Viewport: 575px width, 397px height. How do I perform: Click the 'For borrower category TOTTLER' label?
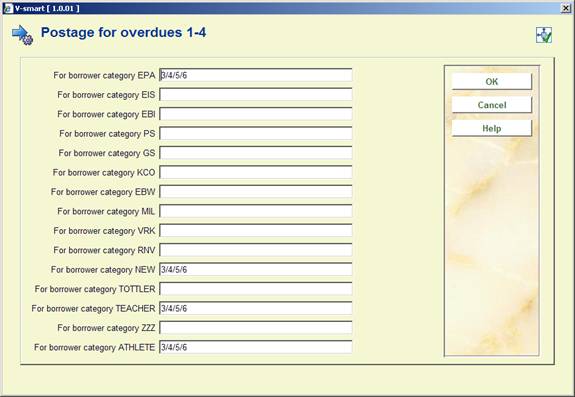tap(95, 289)
